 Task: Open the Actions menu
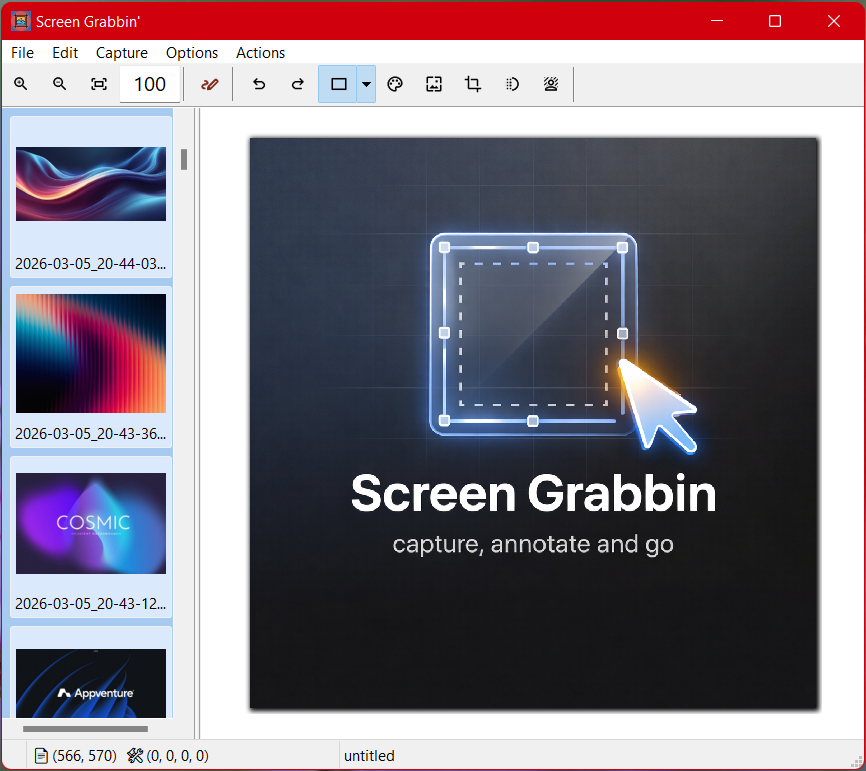click(260, 52)
